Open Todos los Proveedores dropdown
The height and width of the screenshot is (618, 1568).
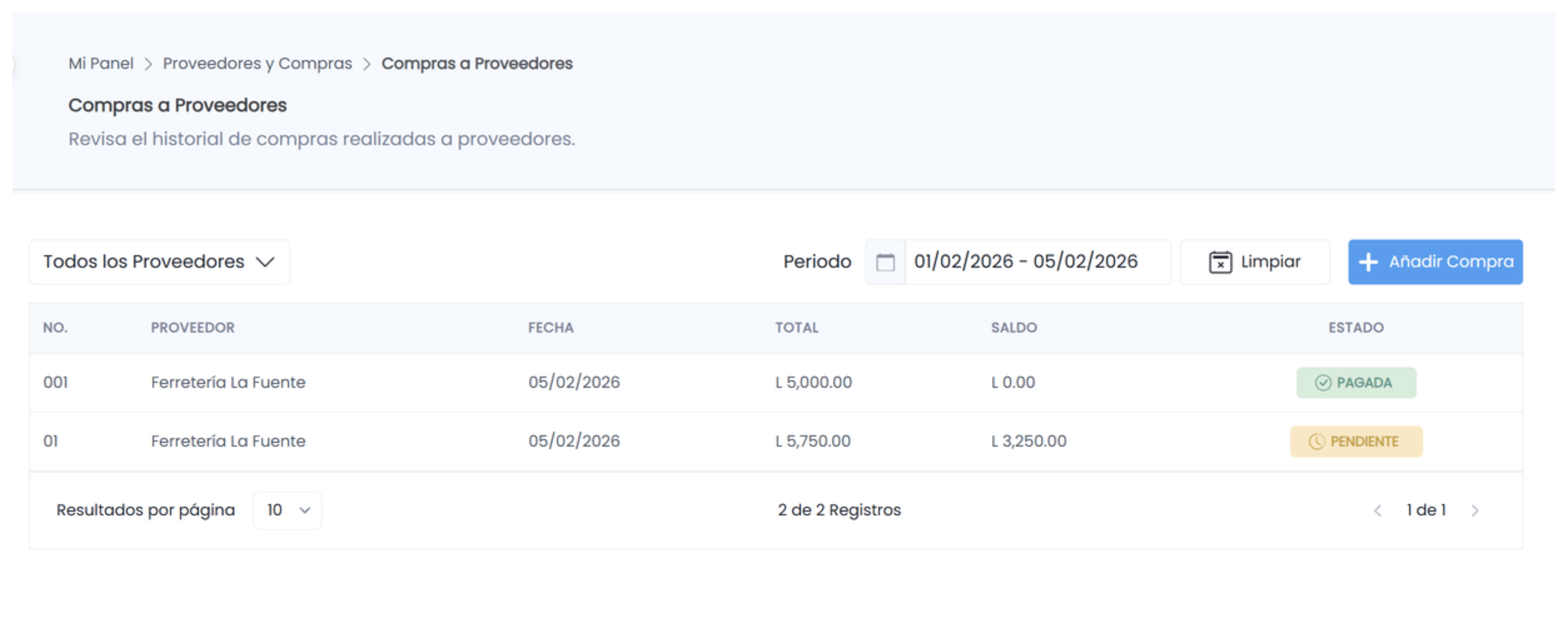(x=159, y=262)
